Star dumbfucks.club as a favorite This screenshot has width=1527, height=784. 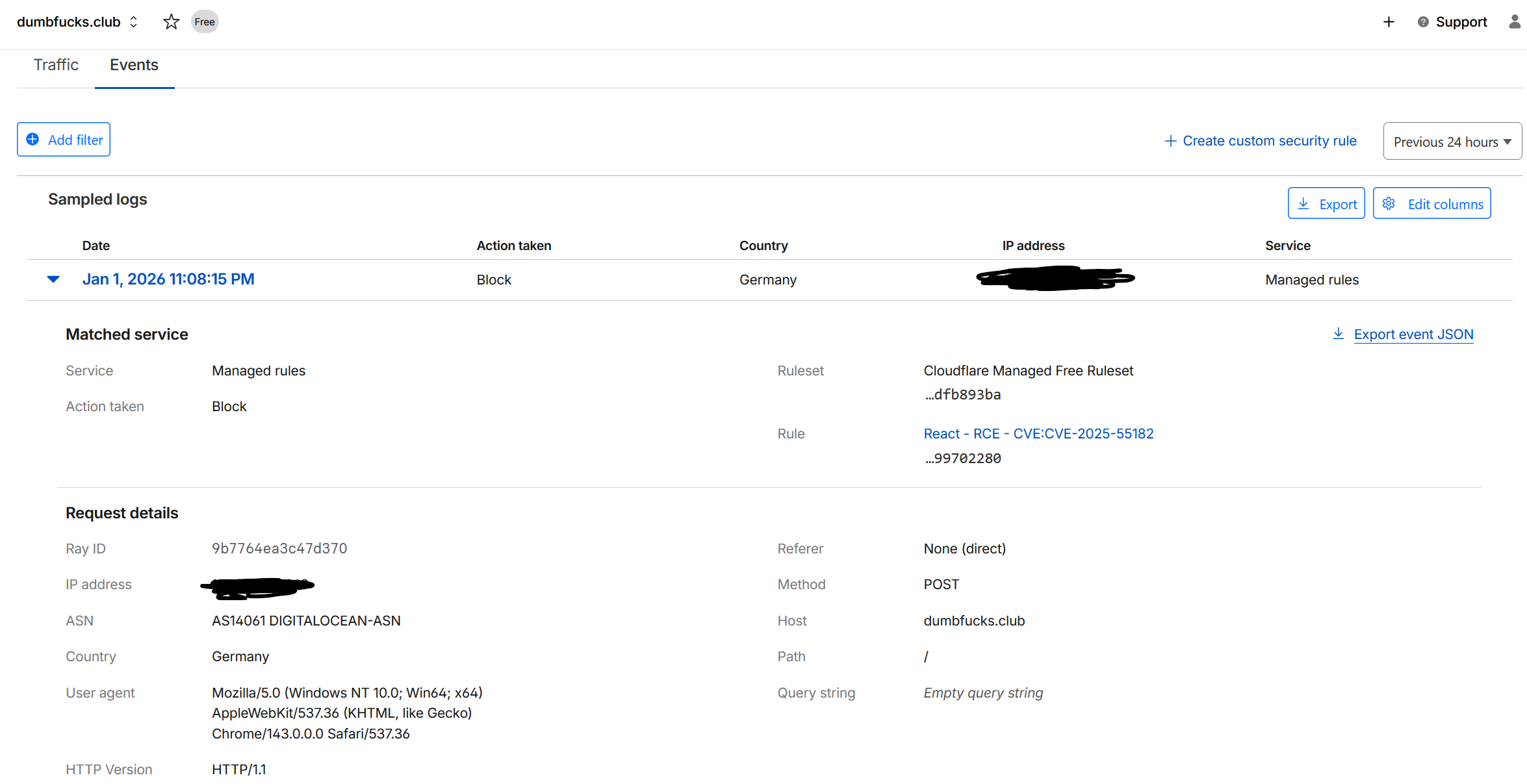tap(171, 21)
